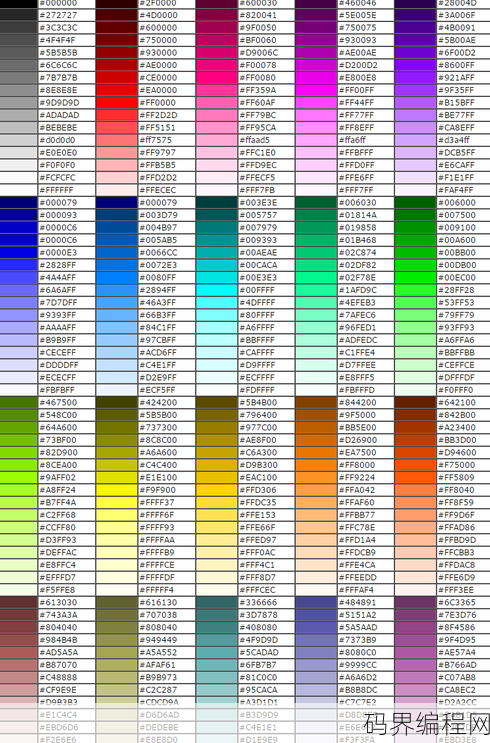Choose the muted purple #9F4D95 swatch

[x=415, y=640]
